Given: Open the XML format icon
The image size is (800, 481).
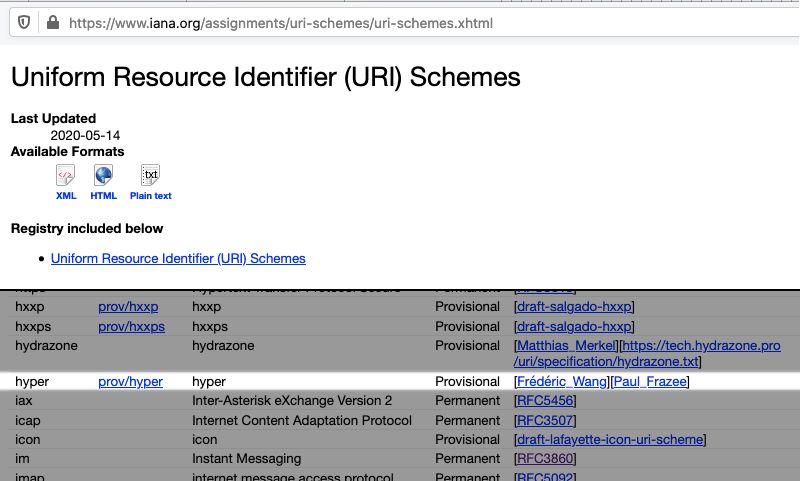Looking at the screenshot, I should [x=66, y=176].
